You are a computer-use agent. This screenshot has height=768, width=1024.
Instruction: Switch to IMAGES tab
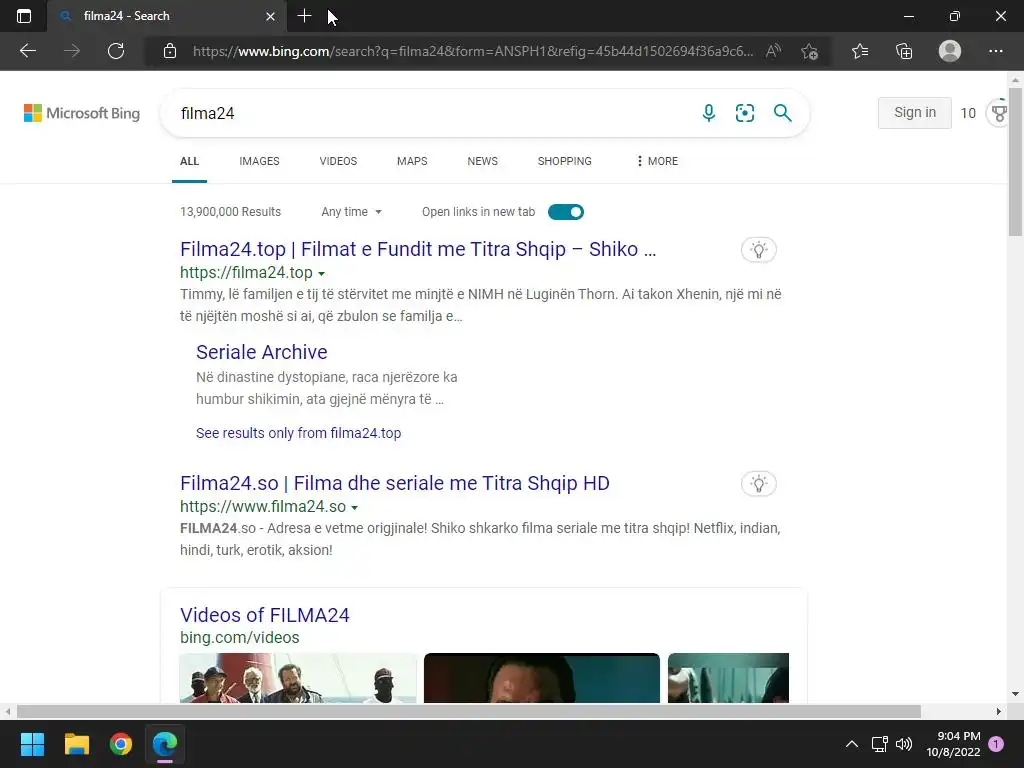click(259, 161)
